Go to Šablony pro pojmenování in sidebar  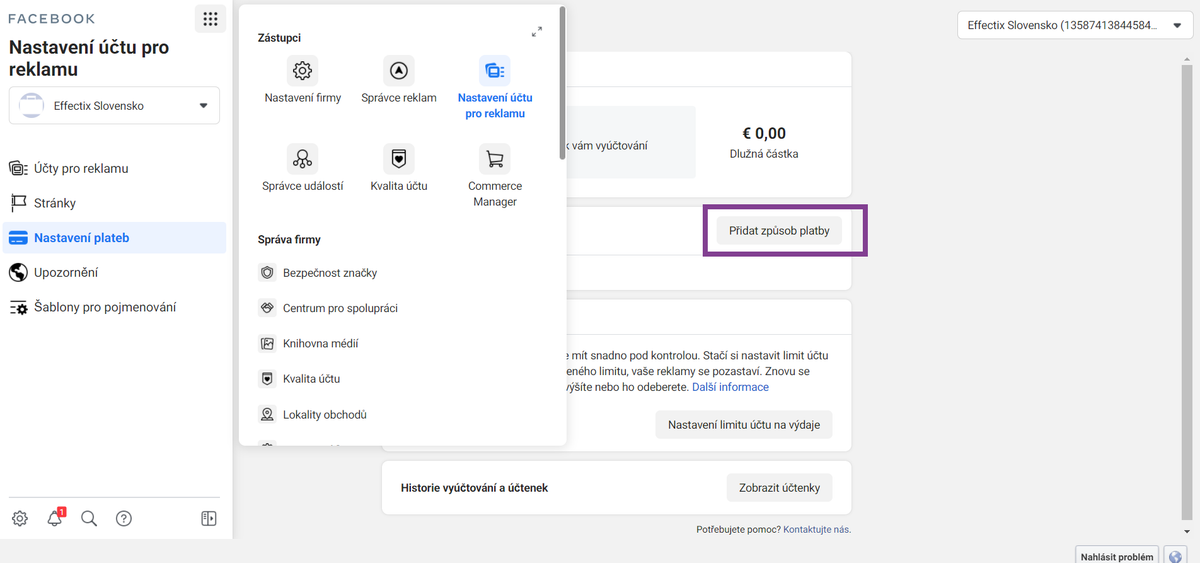pyautogui.click(x=116, y=307)
